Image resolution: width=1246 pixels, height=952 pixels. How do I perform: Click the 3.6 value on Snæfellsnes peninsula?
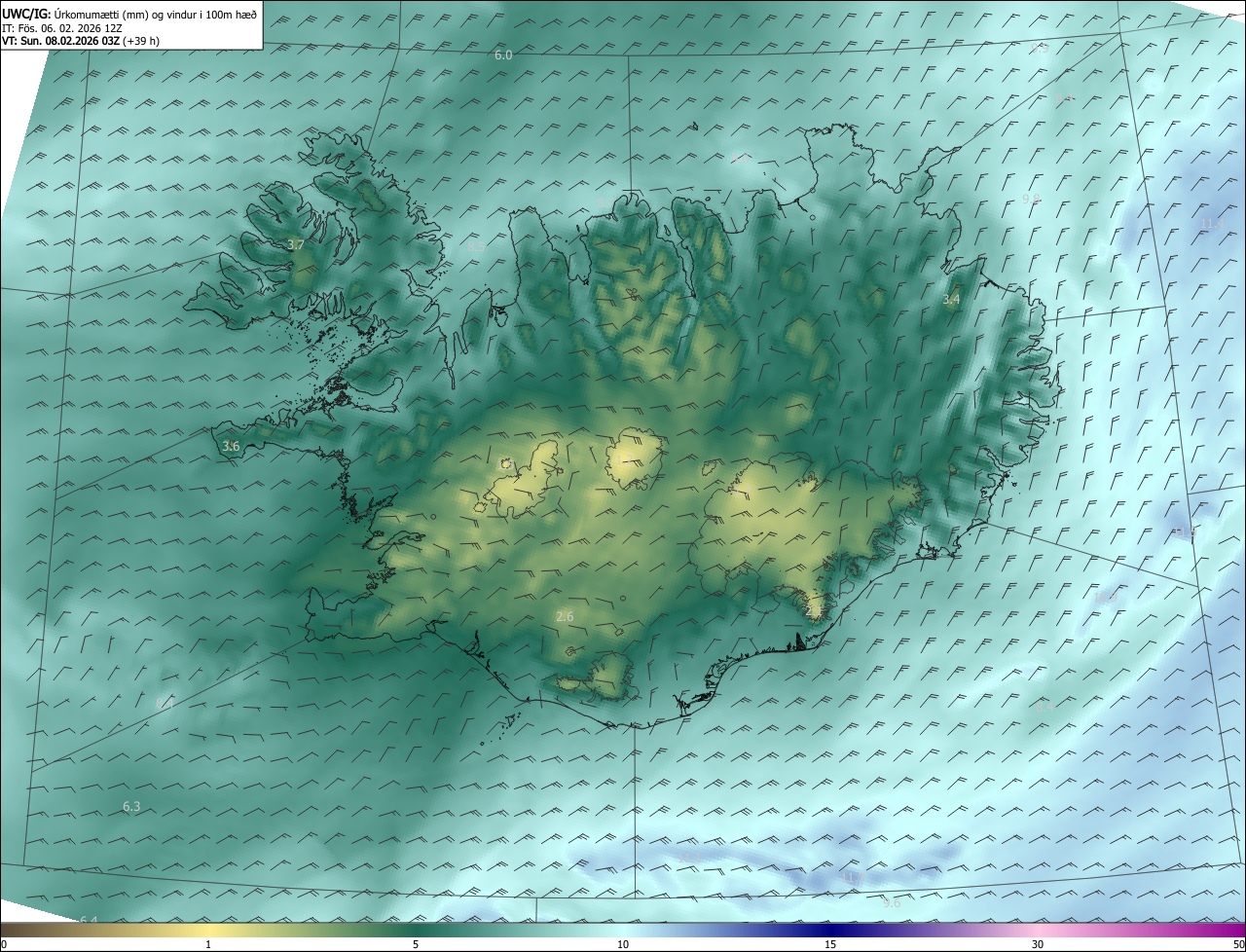[x=231, y=446]
